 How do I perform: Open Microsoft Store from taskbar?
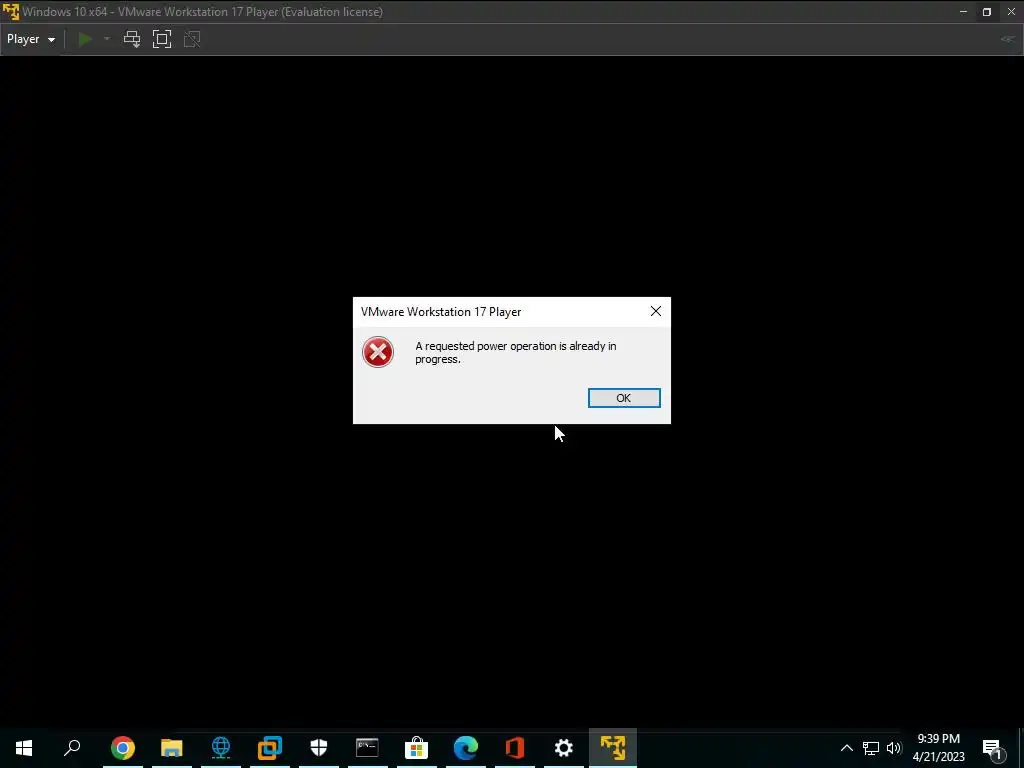(416, 748)
